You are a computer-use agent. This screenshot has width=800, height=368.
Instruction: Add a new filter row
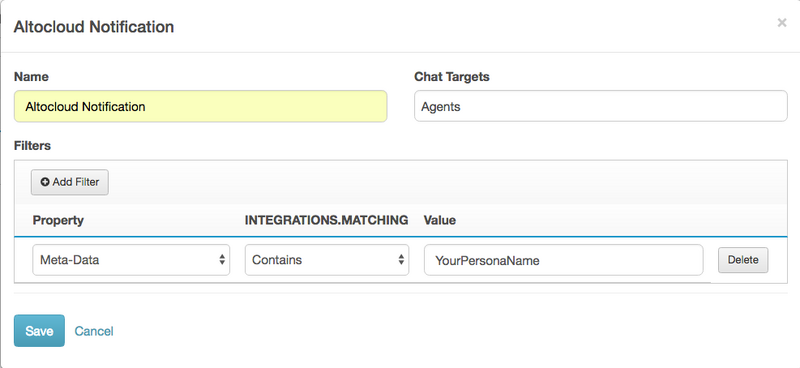point(70,182)
